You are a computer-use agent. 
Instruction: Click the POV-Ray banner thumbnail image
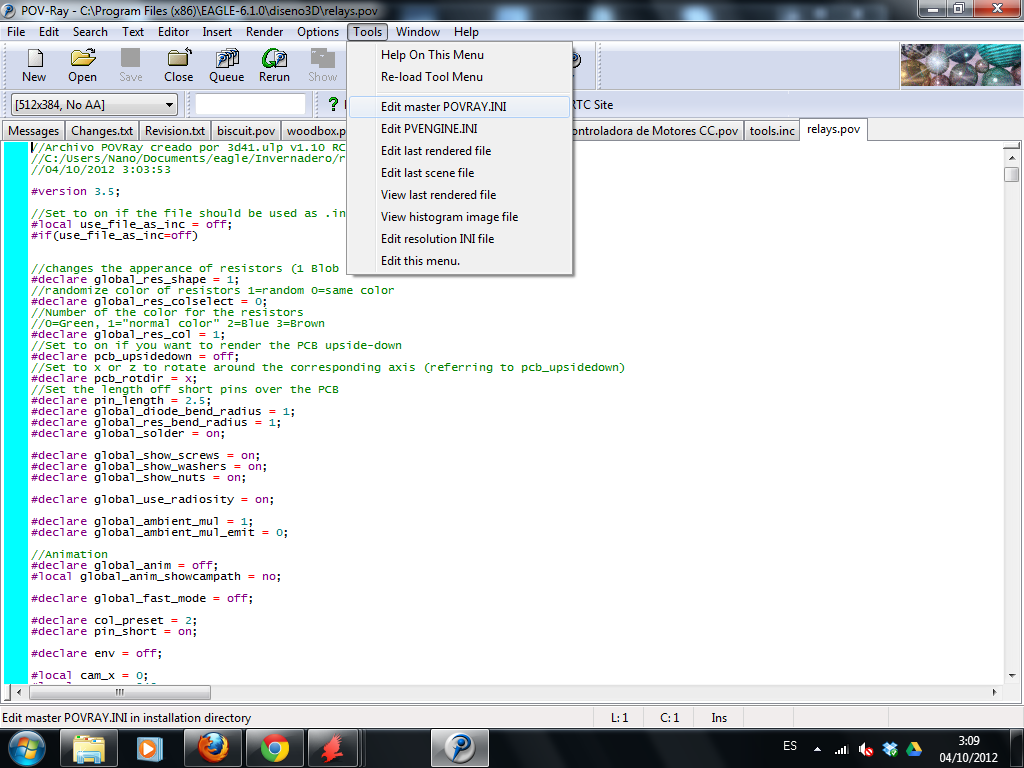tap(960, 65)
